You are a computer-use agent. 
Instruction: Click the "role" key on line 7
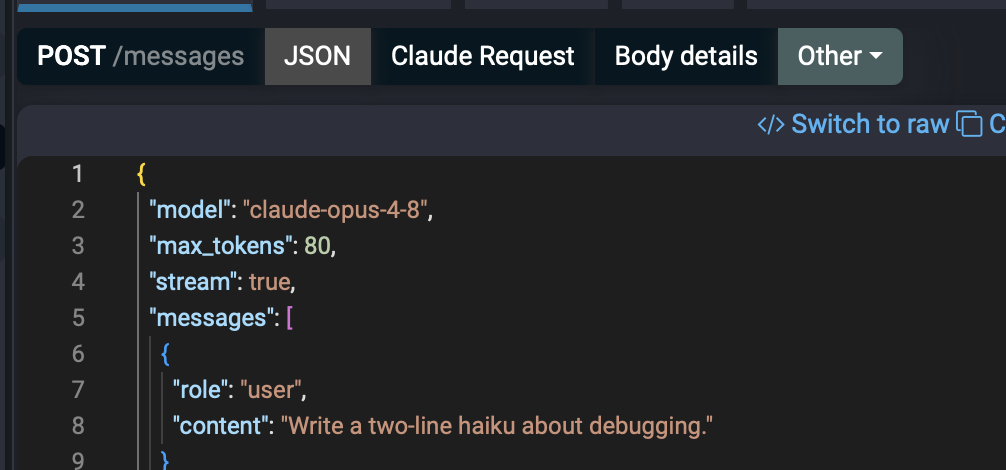200,389
